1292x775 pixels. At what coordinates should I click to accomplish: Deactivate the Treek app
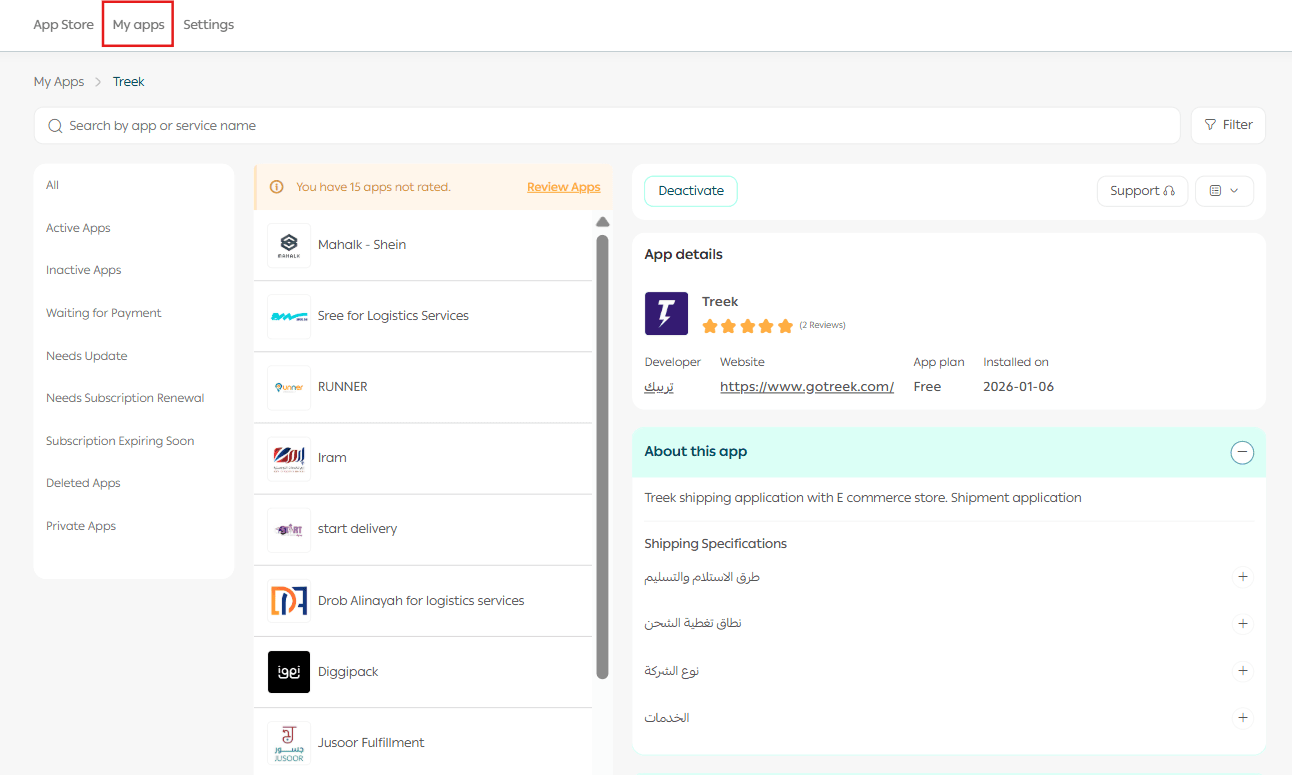pos(691,191)
